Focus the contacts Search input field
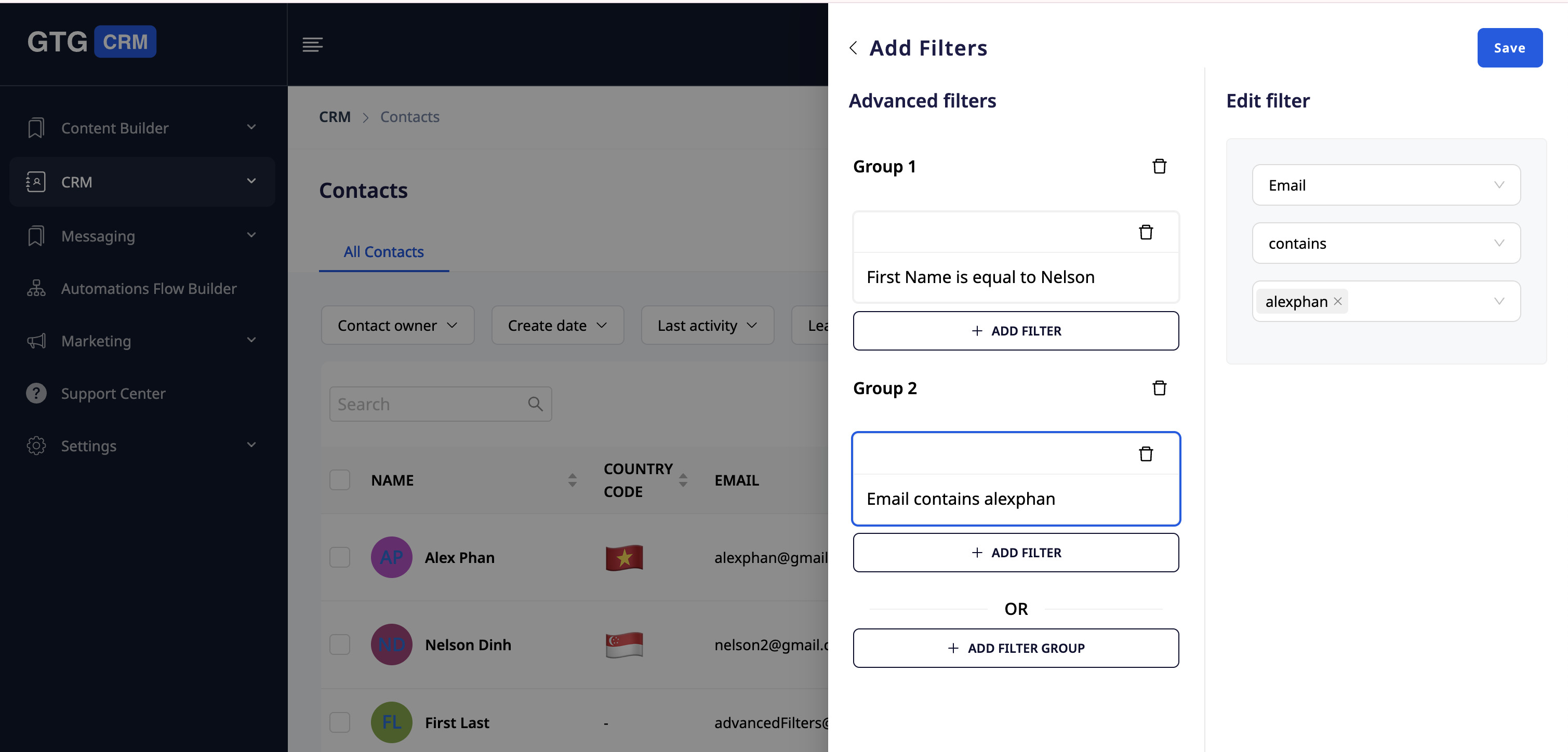 click(x=440, y=404)
